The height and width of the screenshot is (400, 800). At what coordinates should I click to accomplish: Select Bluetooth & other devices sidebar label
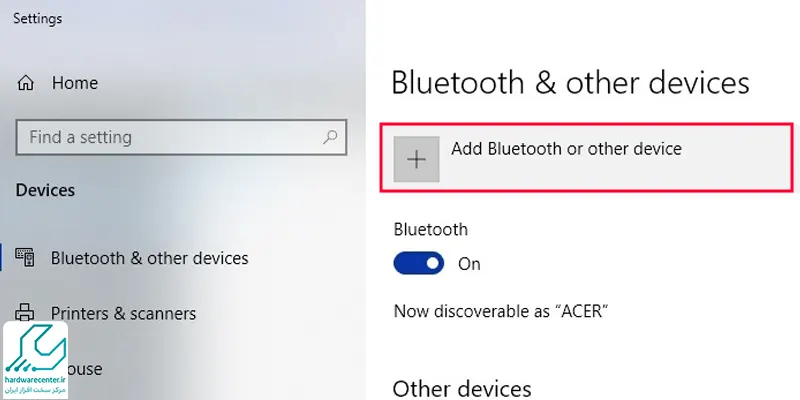[x=149, y=258]
